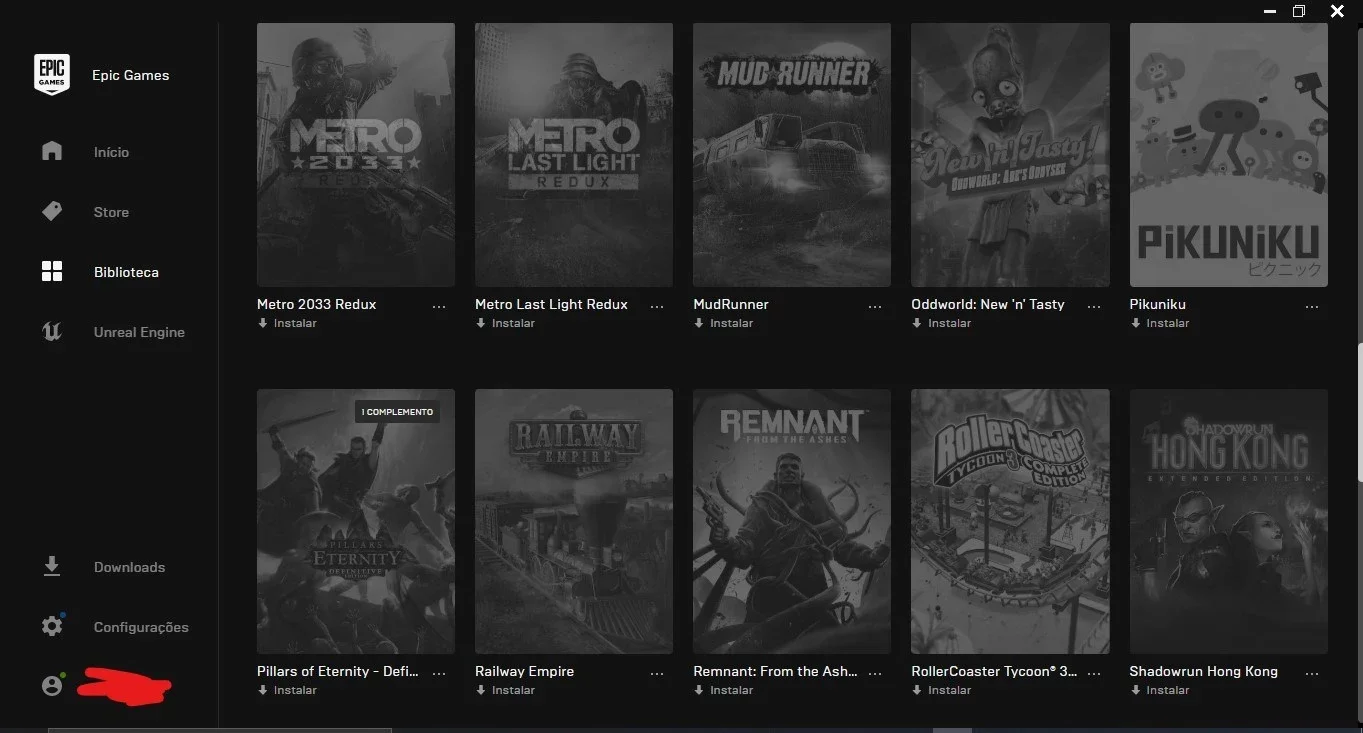1363x733 pixels.
Task: Open more options for Metro 2033 Redux
Action: [439, 306]
